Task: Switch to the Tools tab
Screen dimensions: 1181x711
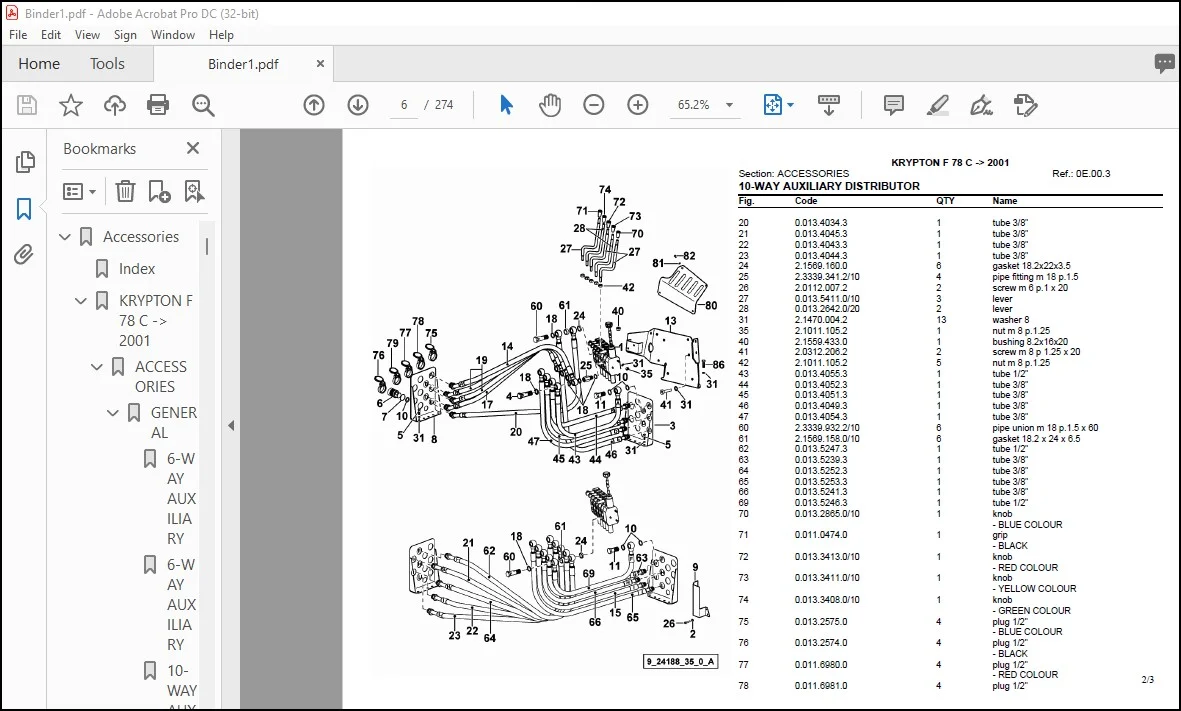Action: 107,64
